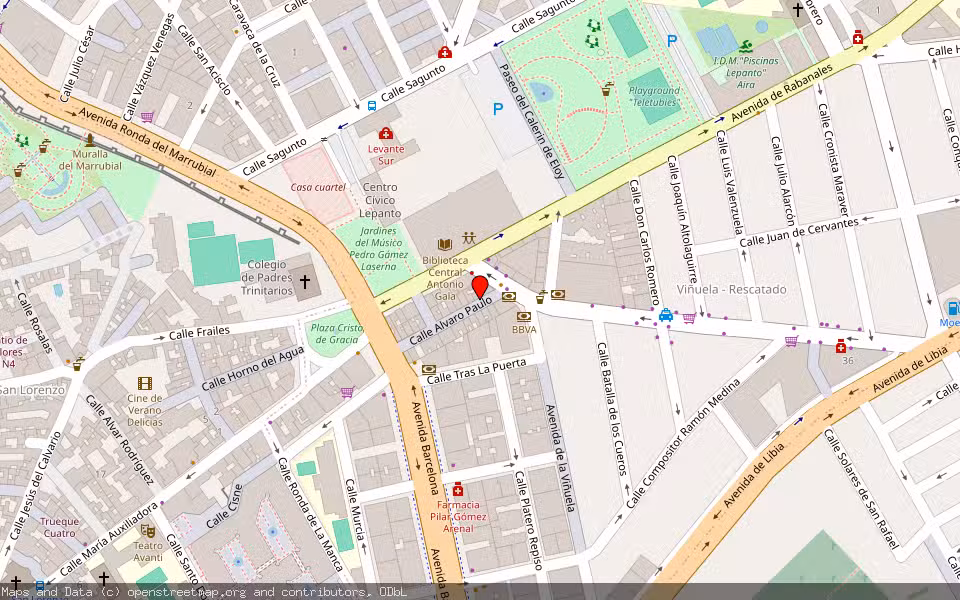Select the community center icon beside the library icon
Viewport: 960px width, 600px height.
[x=469, y=238]
